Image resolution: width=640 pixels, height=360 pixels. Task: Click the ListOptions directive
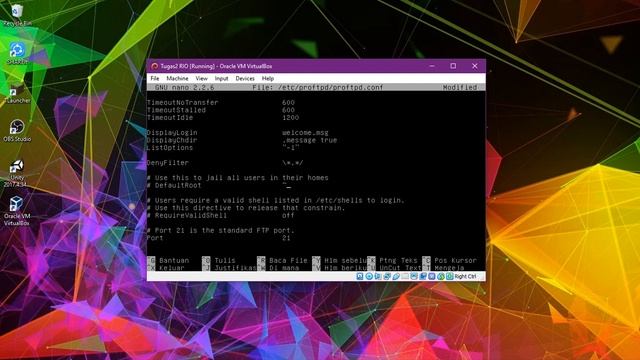pos(170,148)
